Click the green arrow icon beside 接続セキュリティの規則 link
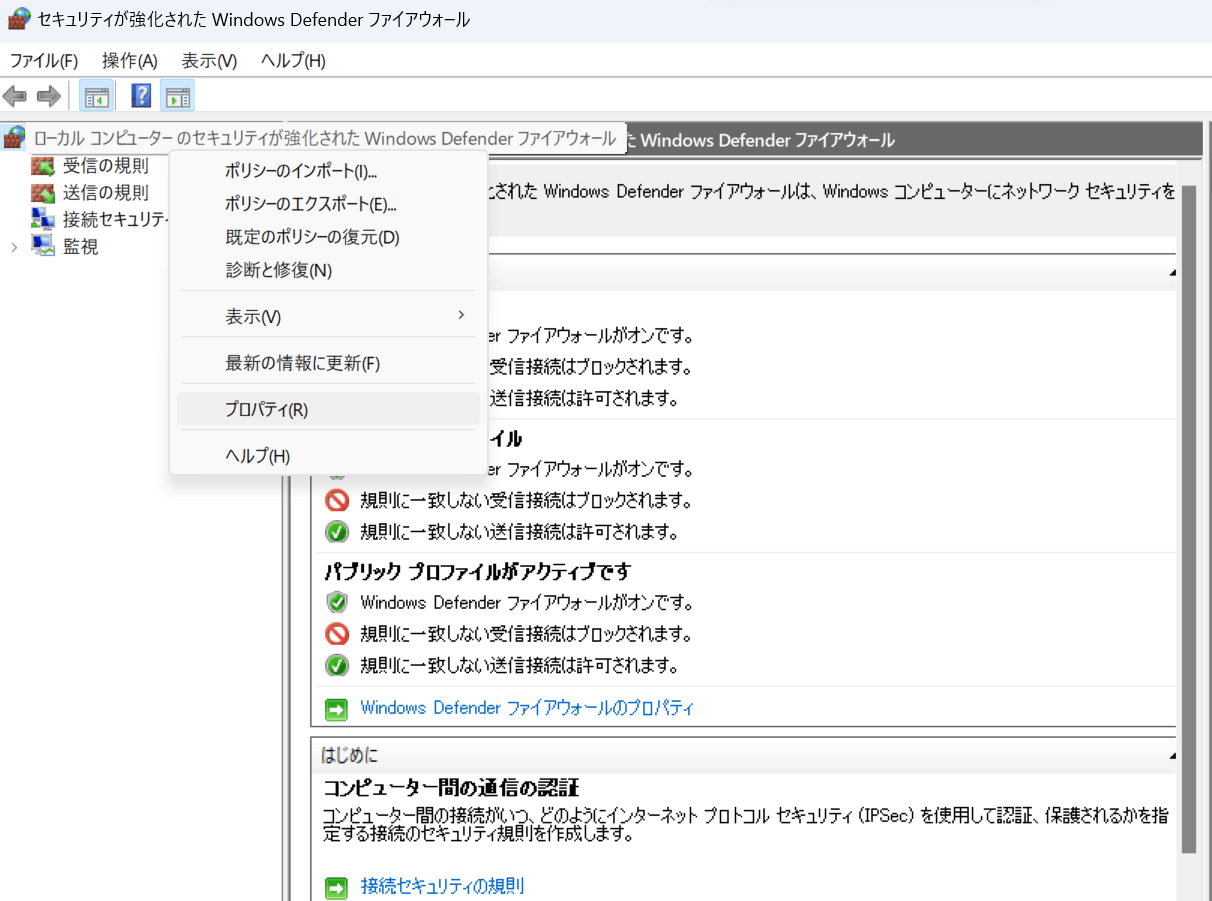Viewport: 1212px width, 901px height. click(x=337, y=887)
